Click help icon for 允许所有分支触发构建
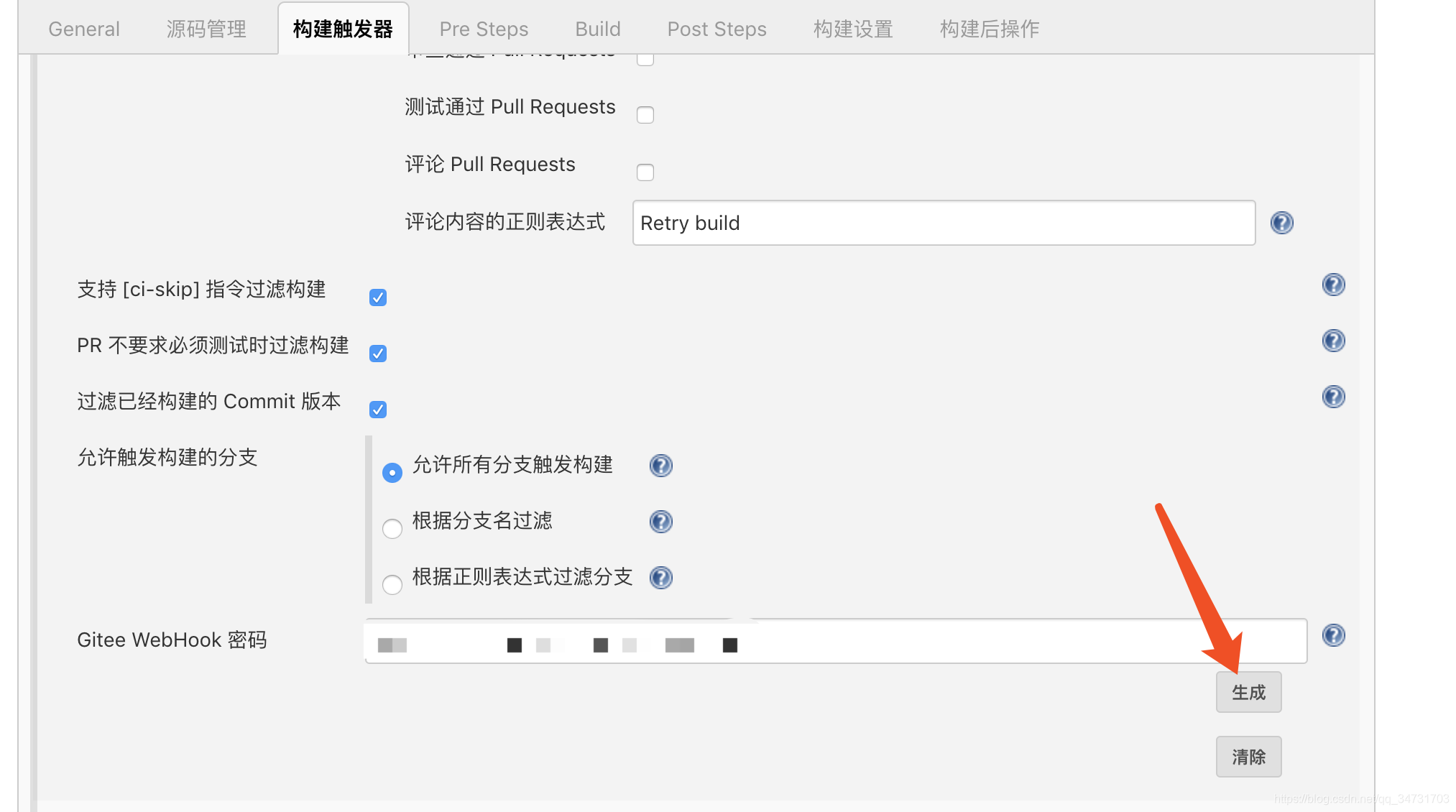This screenshot has height=812, width=1456. click(661, 465)
